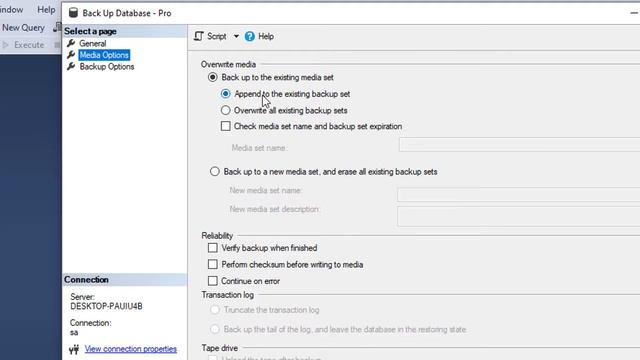The width and height of the screenshot is (640, 360).
Task: Select Back up to the existing media set
Action: [213, 77]
